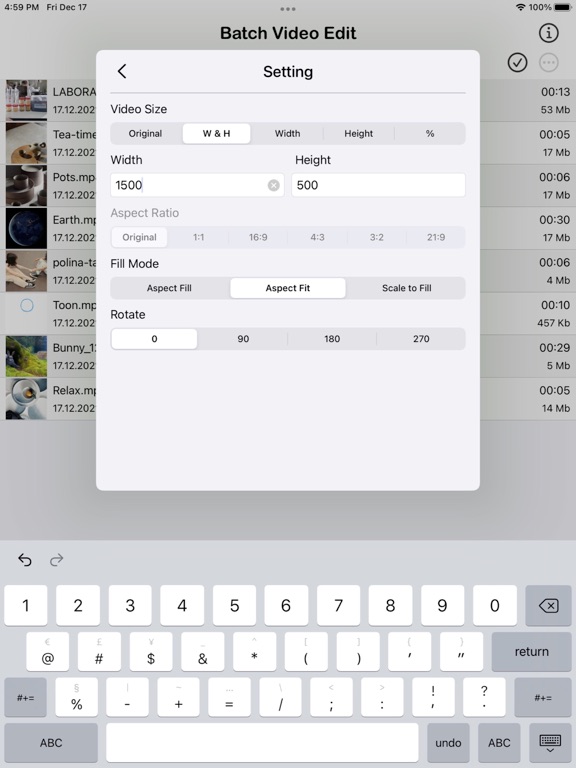Tap the number 1 key
The height and width of the screenshot is (768, 576).
coord(26,605)
